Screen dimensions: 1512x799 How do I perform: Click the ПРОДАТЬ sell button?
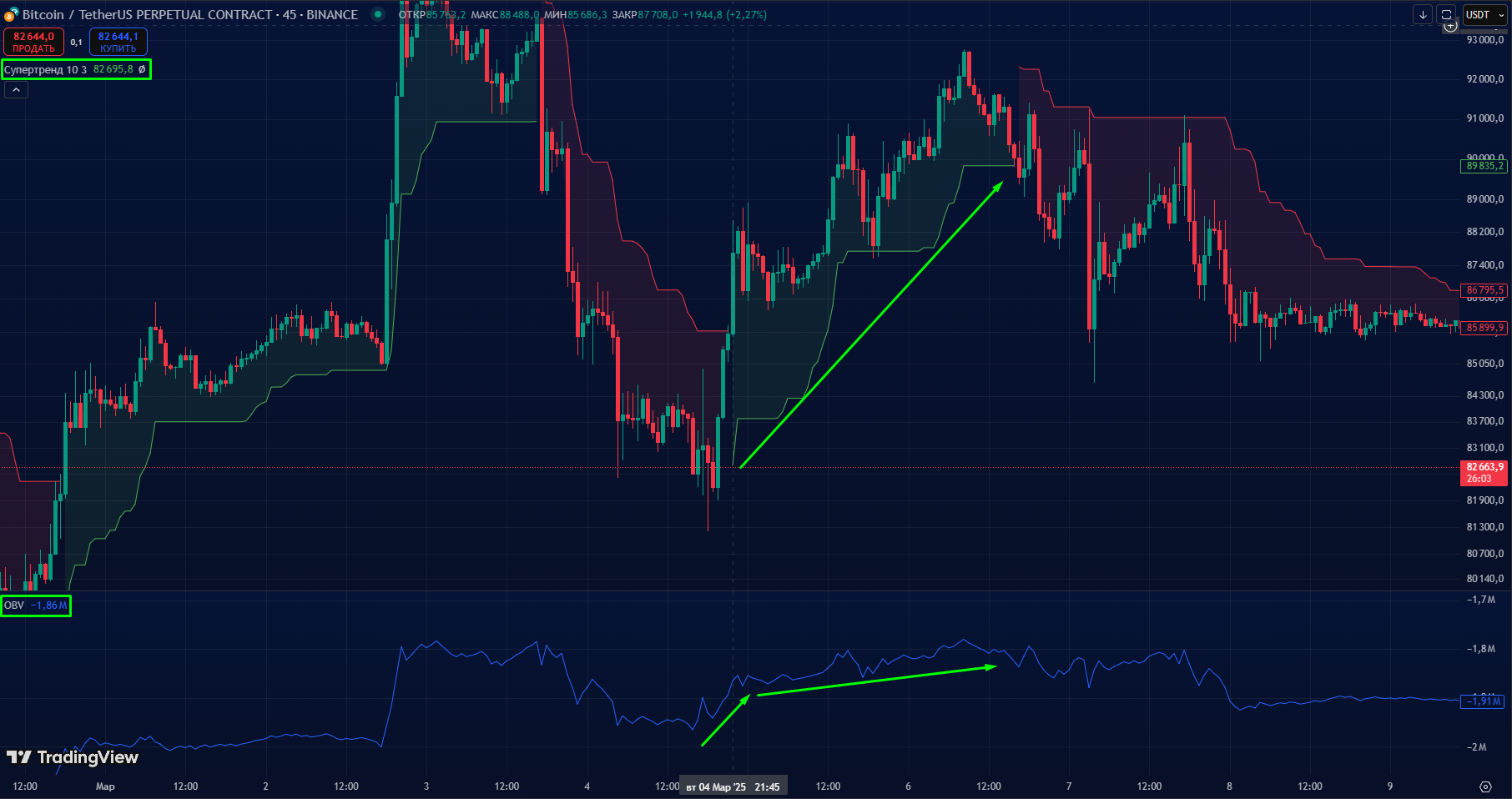click(33, 42)
